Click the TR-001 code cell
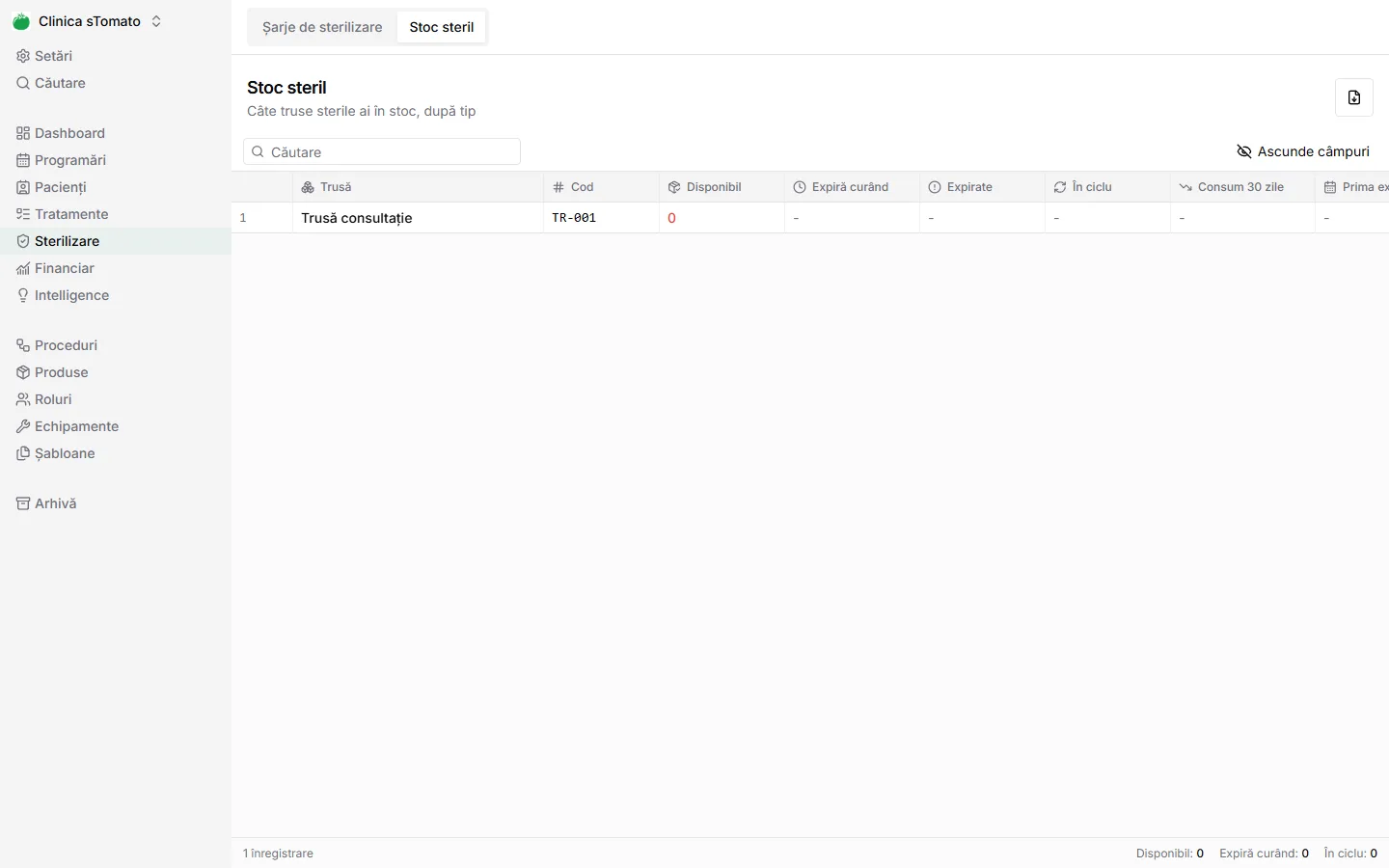 pos(601,218)
